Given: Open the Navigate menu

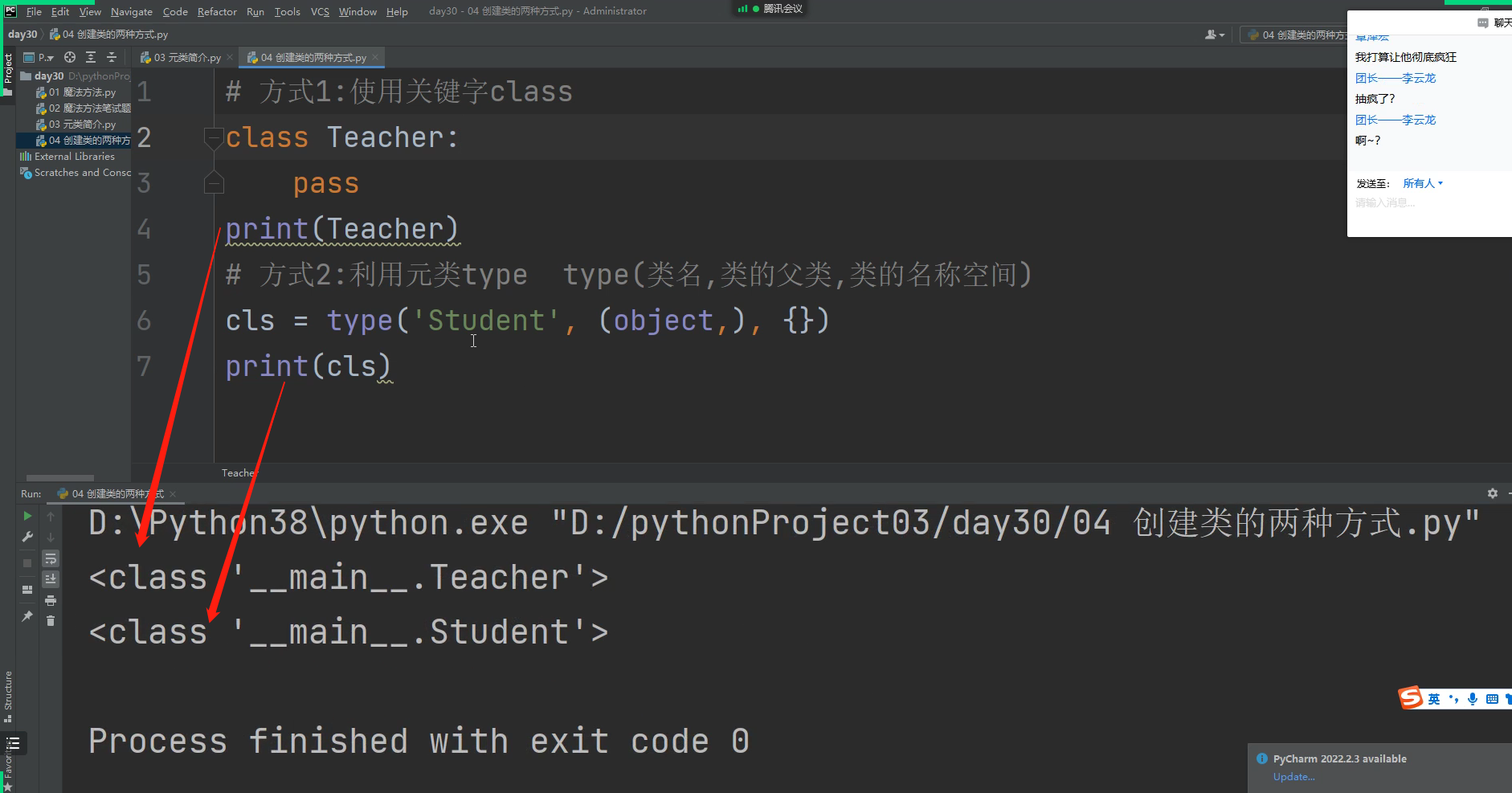Looking at the screenshot, I should point(132,11).
